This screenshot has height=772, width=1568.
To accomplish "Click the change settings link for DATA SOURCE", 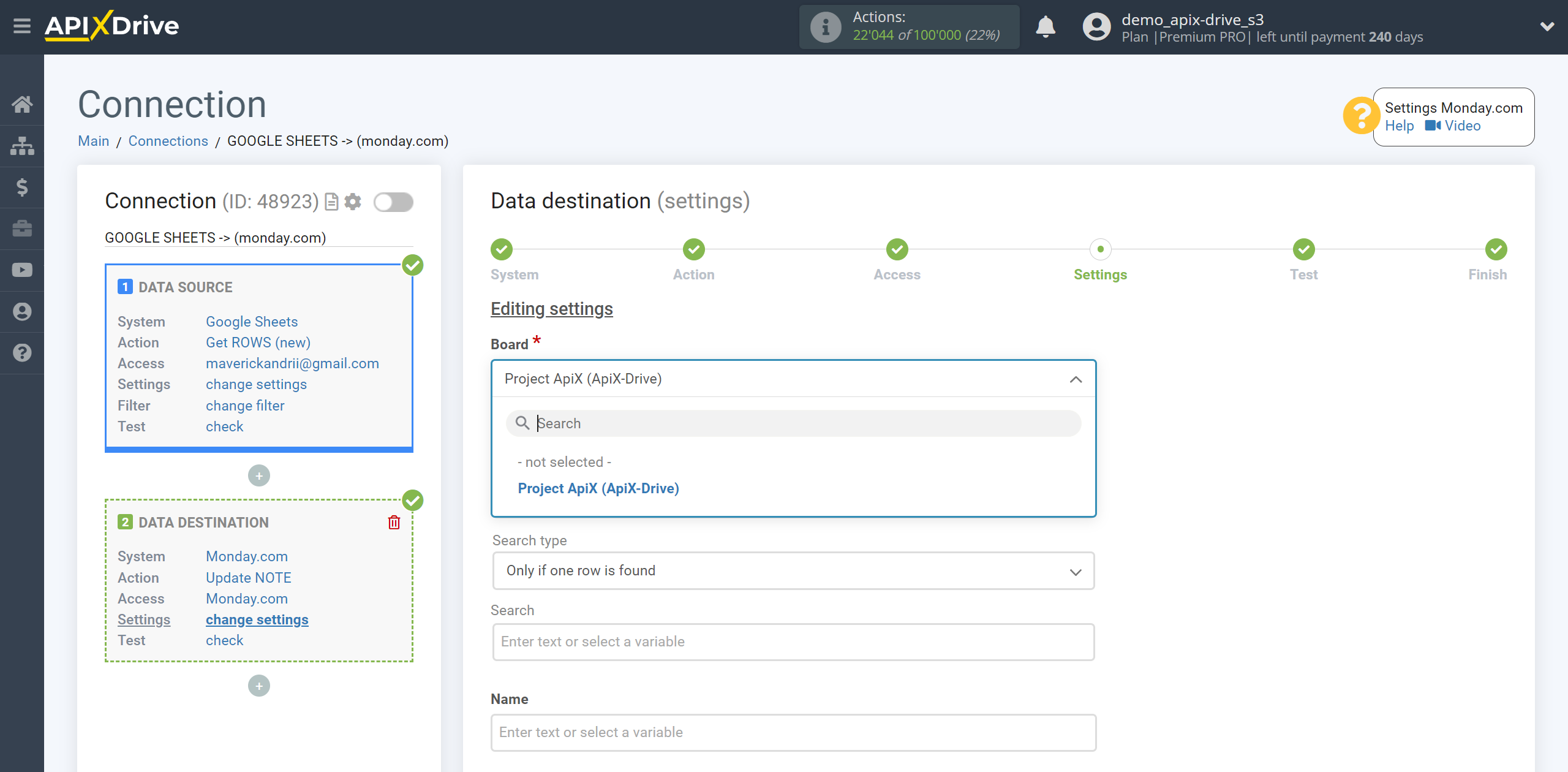I will click(x=256, y=384).
